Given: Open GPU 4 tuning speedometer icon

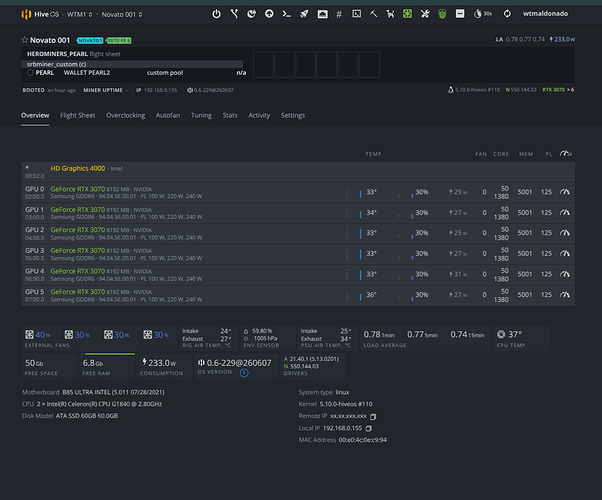Looking at the screenshot, I should pyautogui.click(x=565, y=274).
